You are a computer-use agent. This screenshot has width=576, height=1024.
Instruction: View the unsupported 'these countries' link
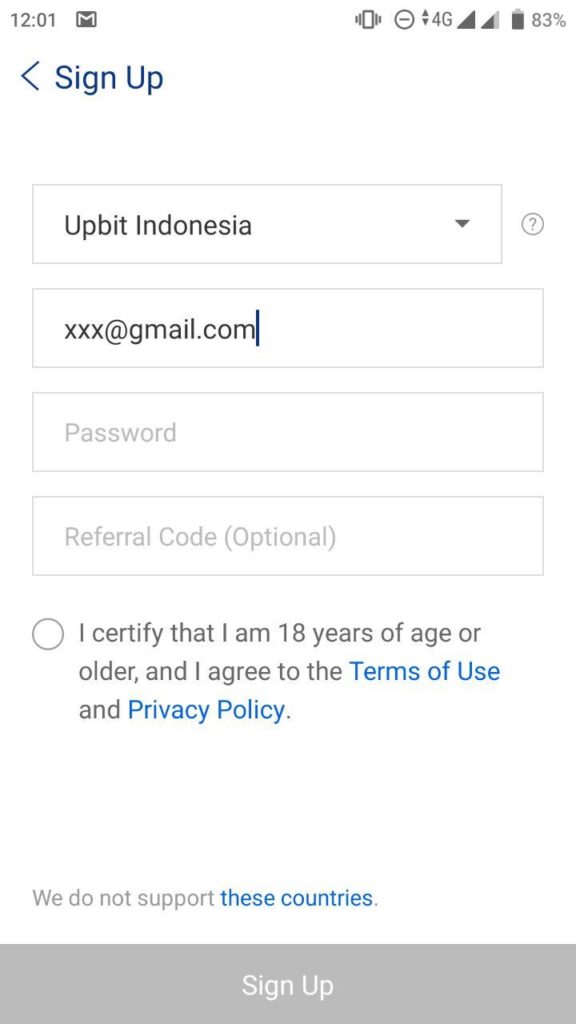296,898
